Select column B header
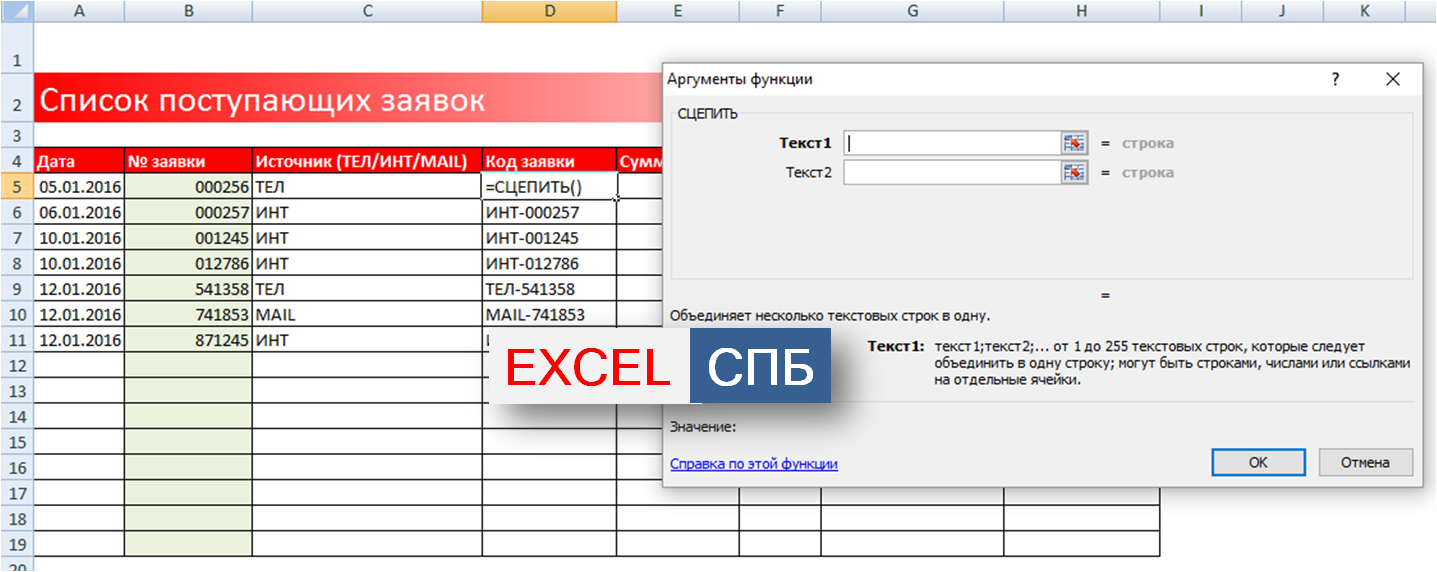The image size is (1437, 572). [x=188, y=11]
